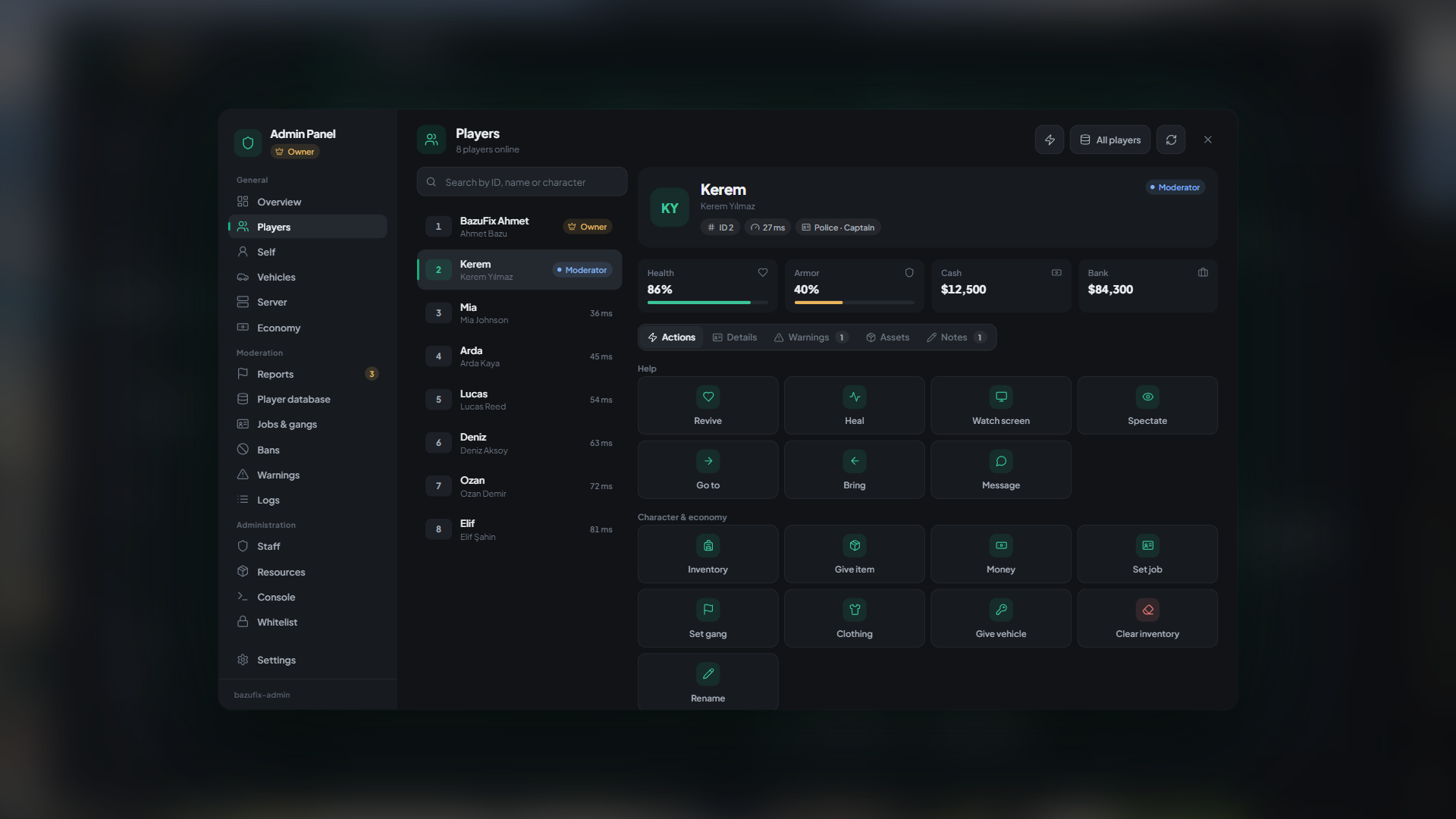
Task: Click the Give vehicle action
Action: point(1000,619)
